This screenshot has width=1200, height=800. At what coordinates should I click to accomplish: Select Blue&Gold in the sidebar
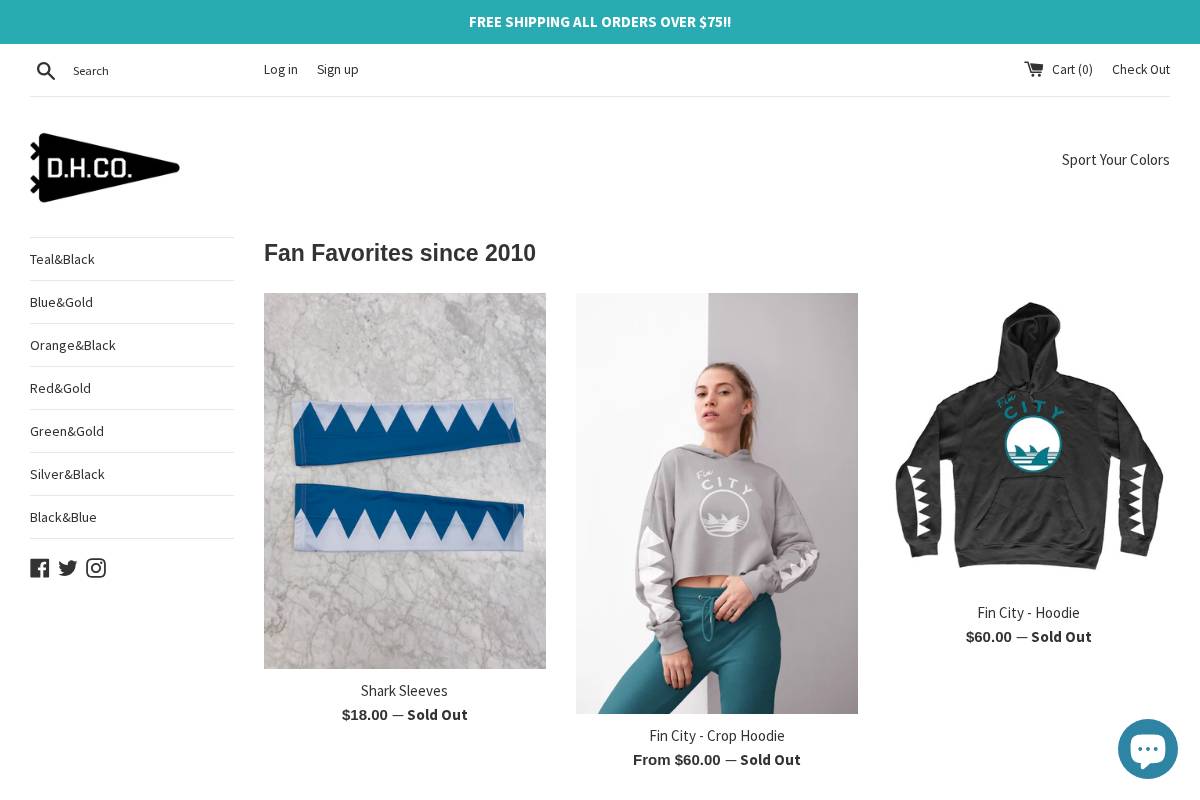pos(61,302)
